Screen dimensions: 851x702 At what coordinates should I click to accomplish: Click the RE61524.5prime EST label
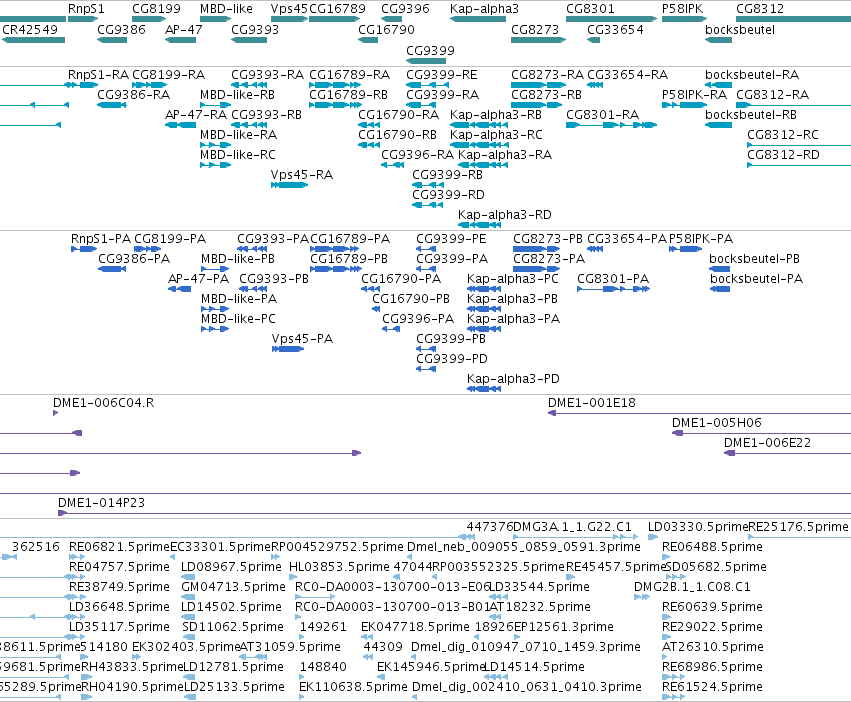pyautogui.click(x=712, y=687)
